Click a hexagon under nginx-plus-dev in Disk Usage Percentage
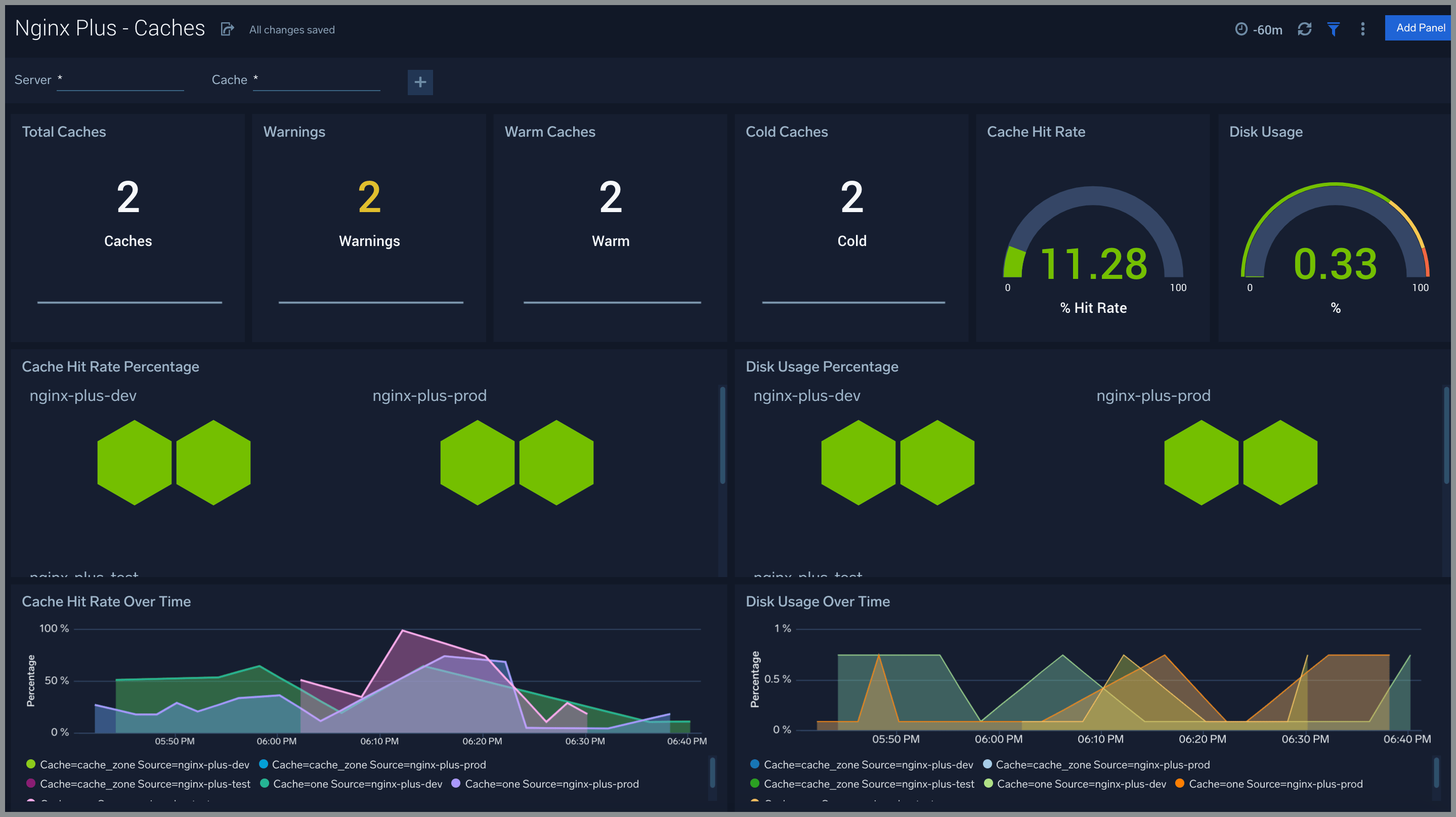1456x817 pixels. (x=858, y=462)
